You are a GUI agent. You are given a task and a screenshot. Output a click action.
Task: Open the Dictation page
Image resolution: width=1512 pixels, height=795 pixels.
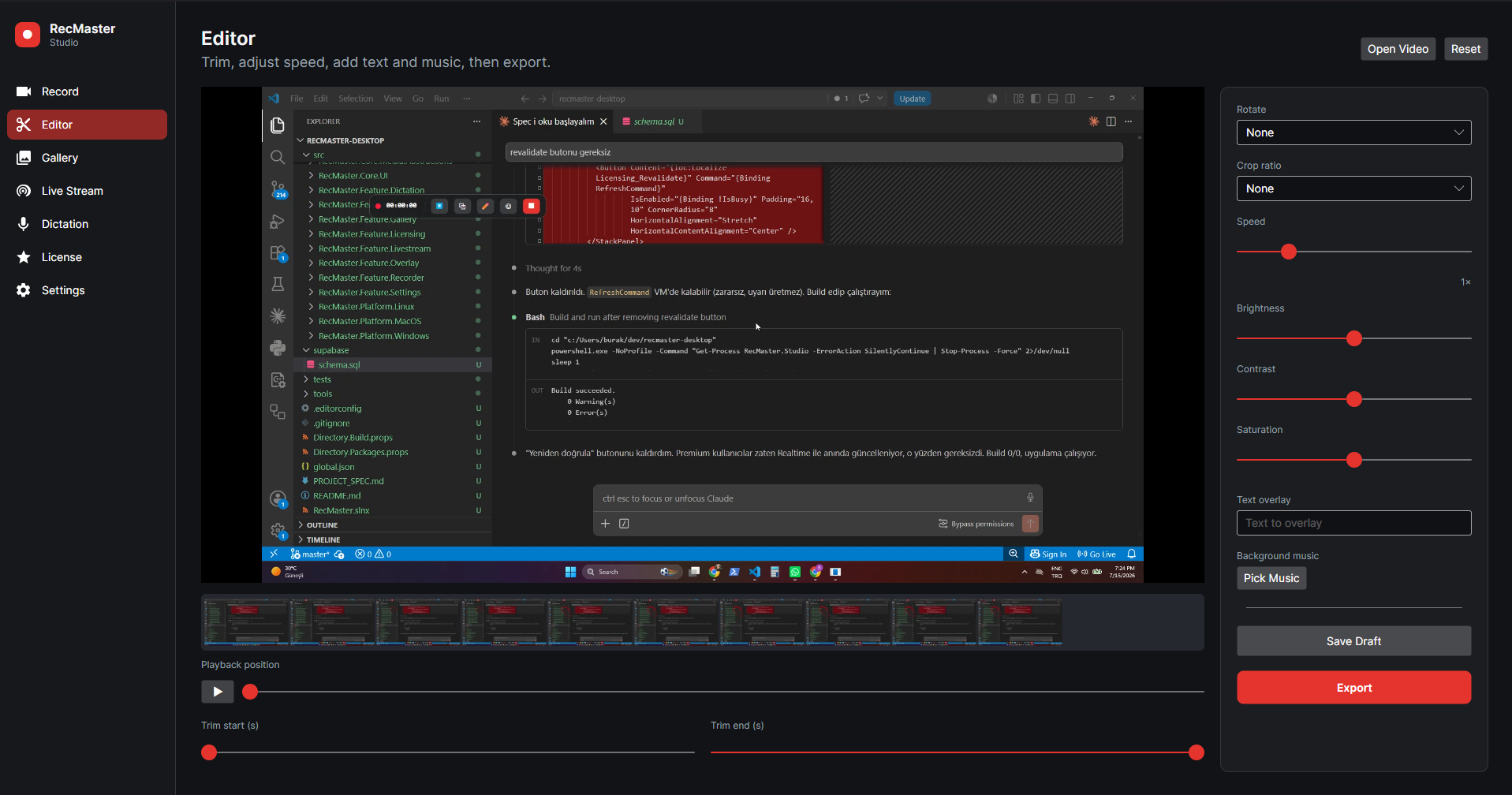click(x=87, y=224)
